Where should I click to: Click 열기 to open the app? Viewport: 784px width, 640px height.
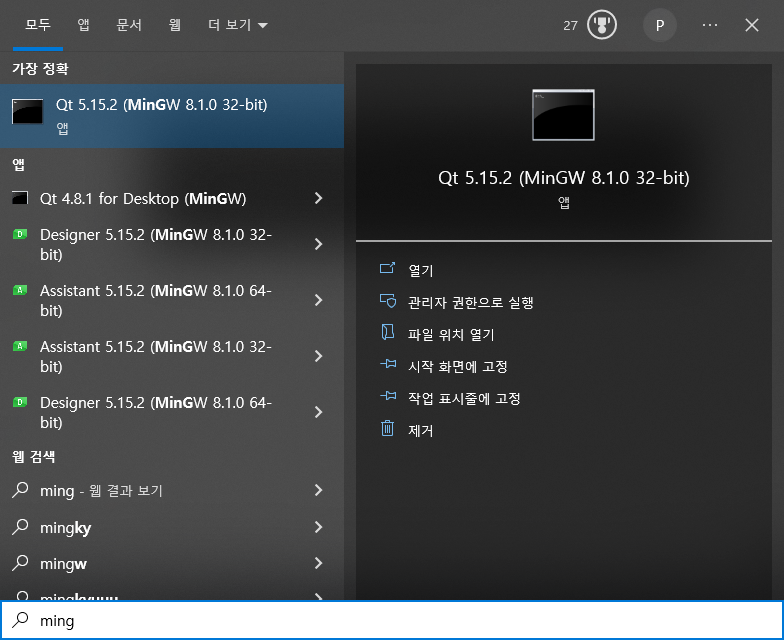(x=420, y=270)
